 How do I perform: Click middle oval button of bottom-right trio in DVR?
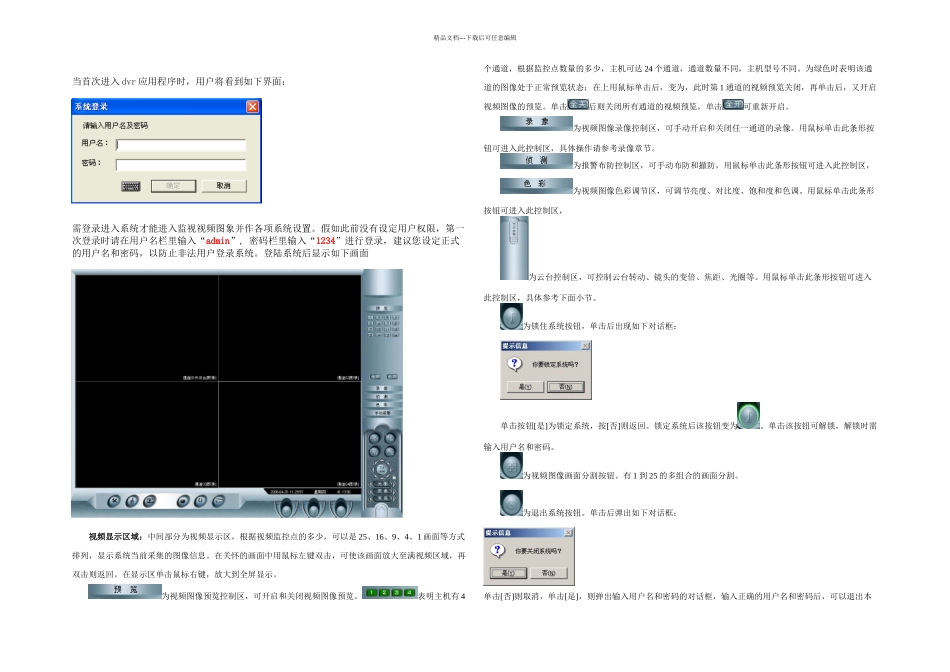pyautogui.click(x=313, y=508)
